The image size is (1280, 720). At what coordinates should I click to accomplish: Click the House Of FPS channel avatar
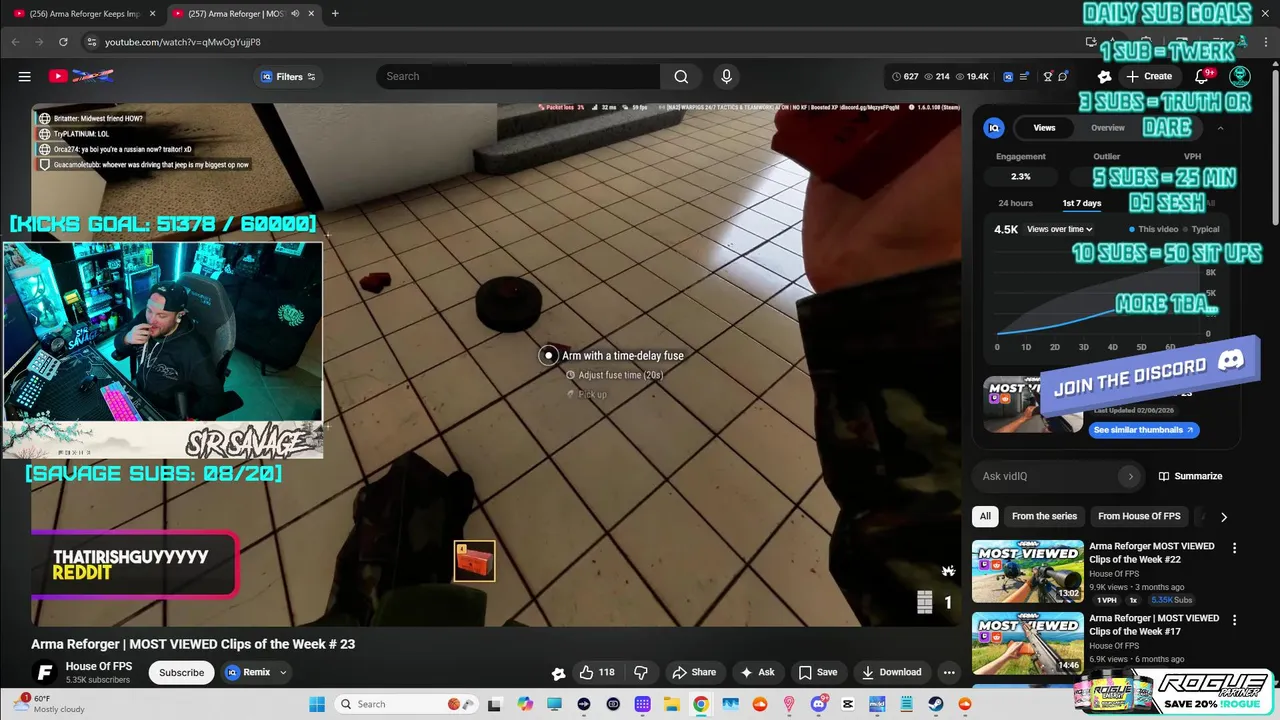coord(43,673)
